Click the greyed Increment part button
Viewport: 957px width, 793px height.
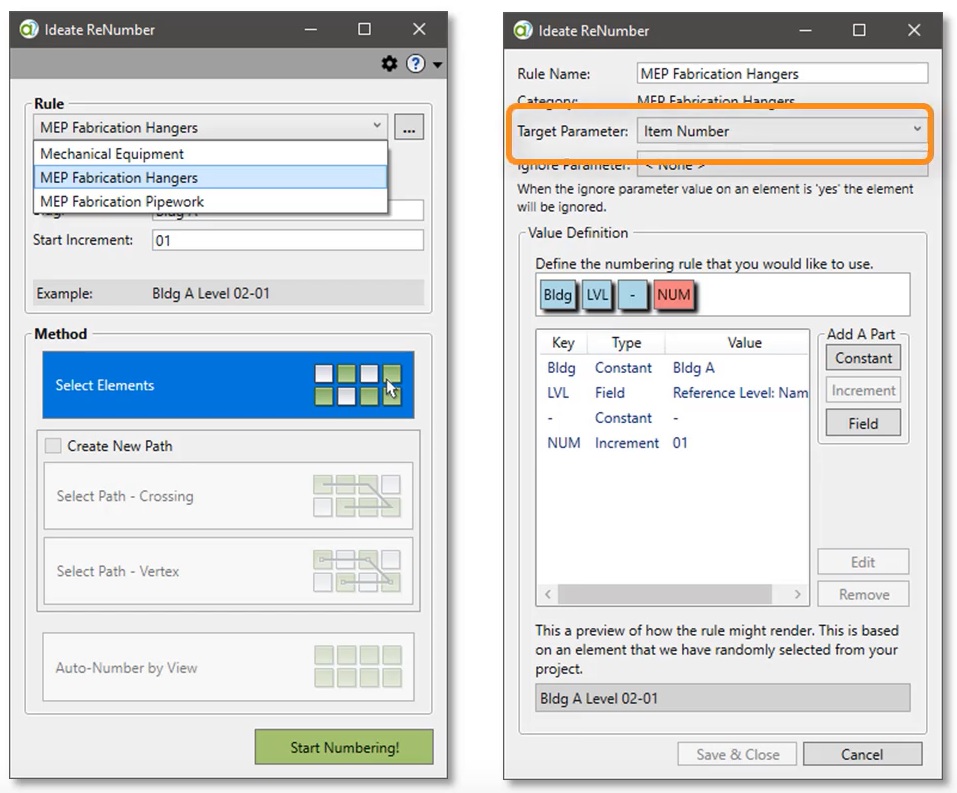[863, 390]
